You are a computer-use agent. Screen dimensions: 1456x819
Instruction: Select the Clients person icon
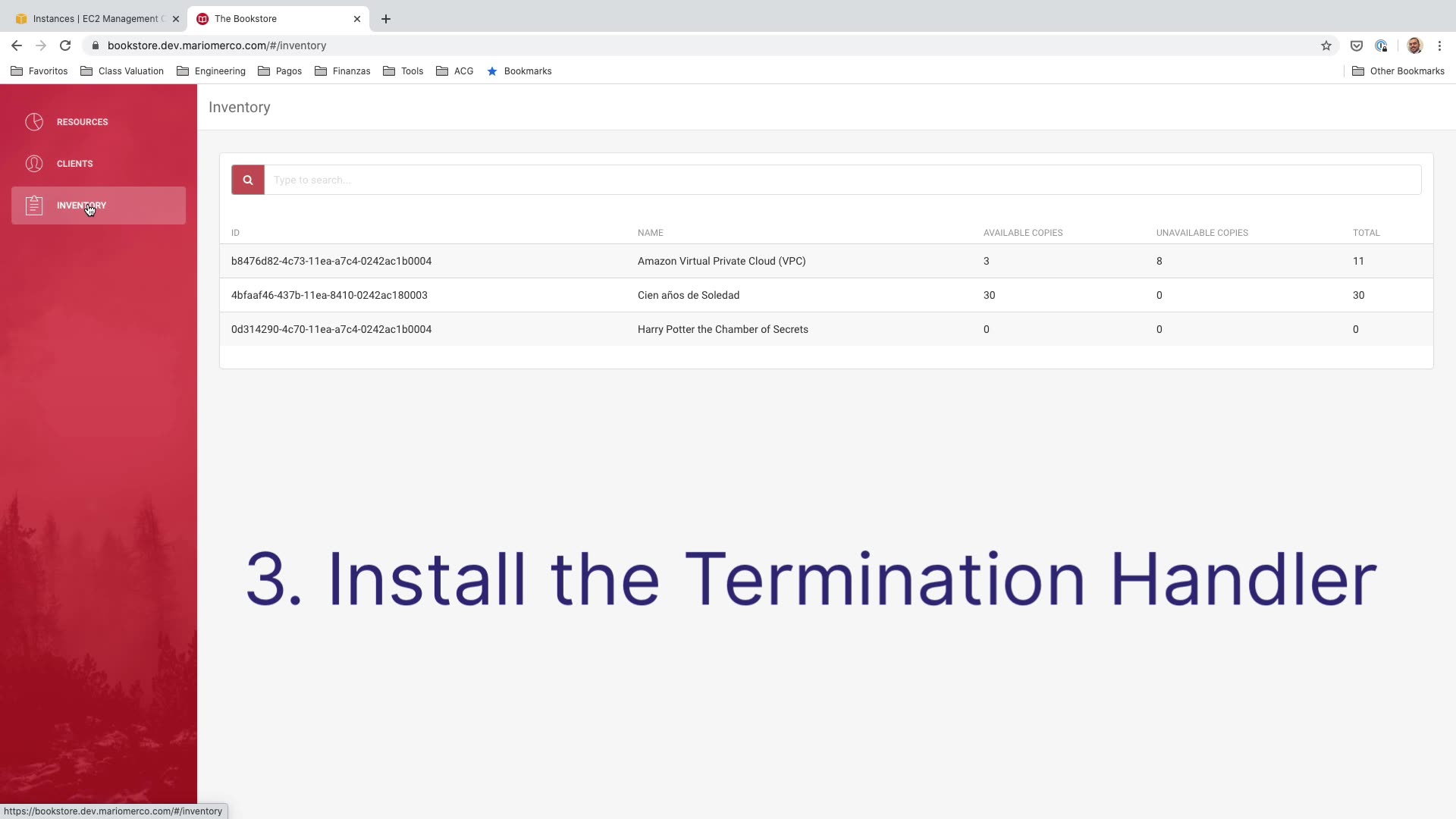click(34, 164)
